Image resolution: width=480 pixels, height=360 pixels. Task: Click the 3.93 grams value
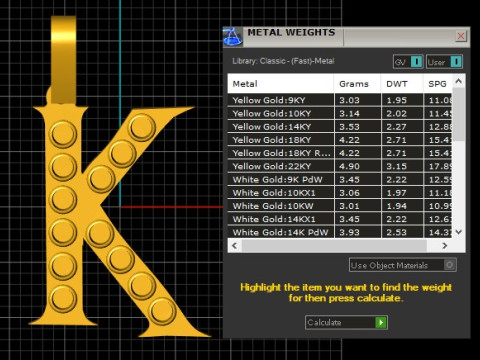[x=349, y=232]
